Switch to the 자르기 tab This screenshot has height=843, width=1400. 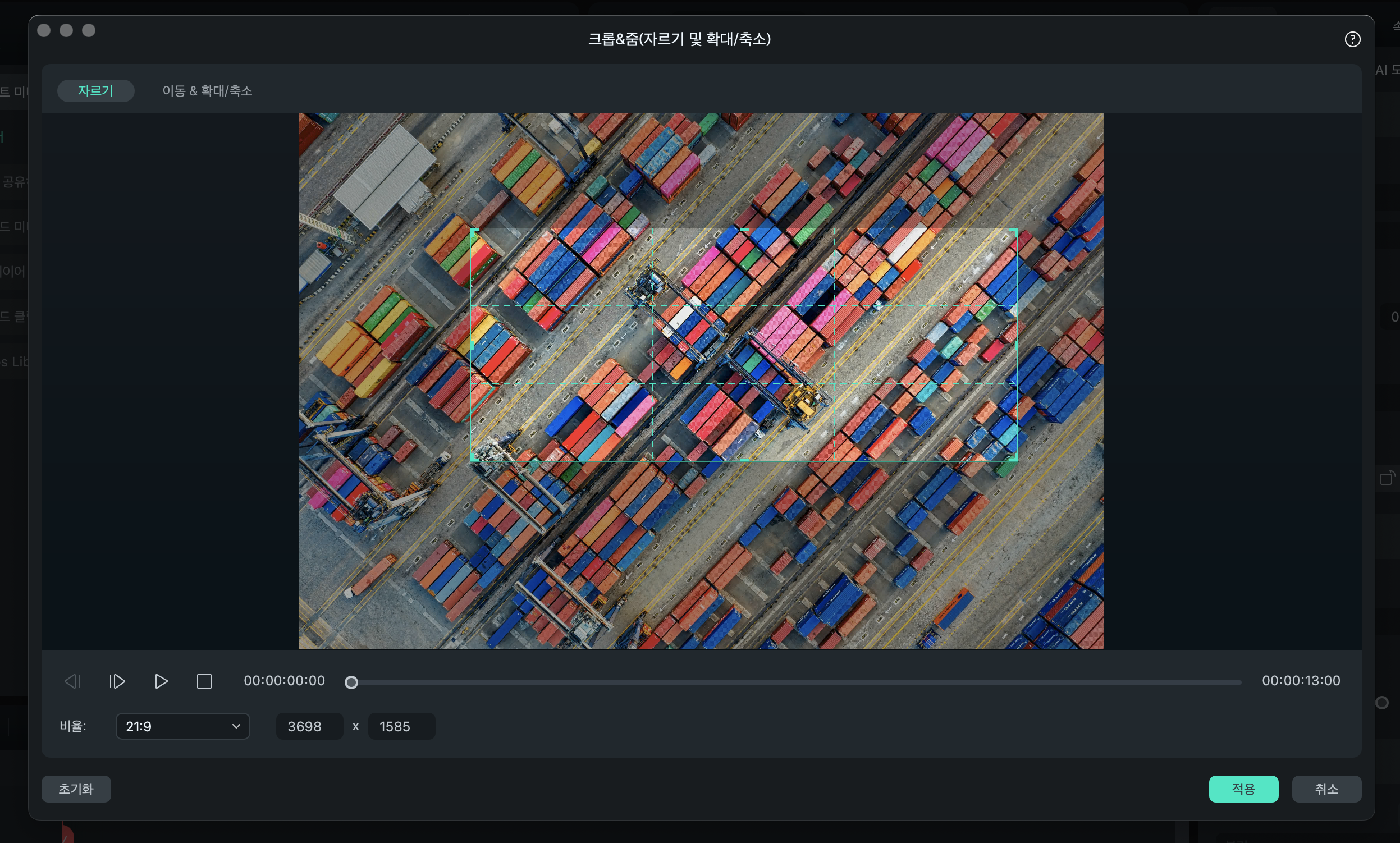click(95, 91)
